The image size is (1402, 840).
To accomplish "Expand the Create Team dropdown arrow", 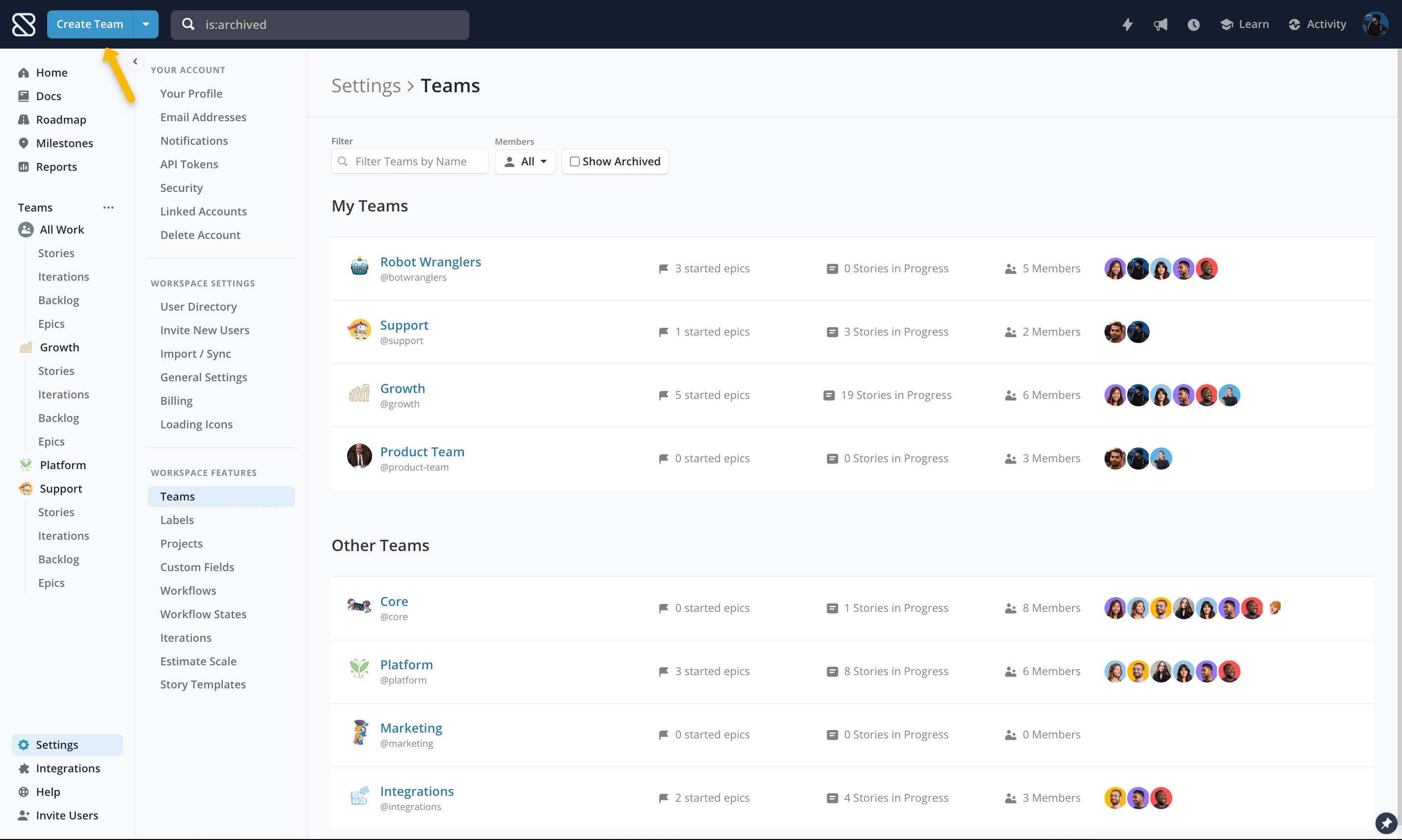I will click(x=145, y=24).
